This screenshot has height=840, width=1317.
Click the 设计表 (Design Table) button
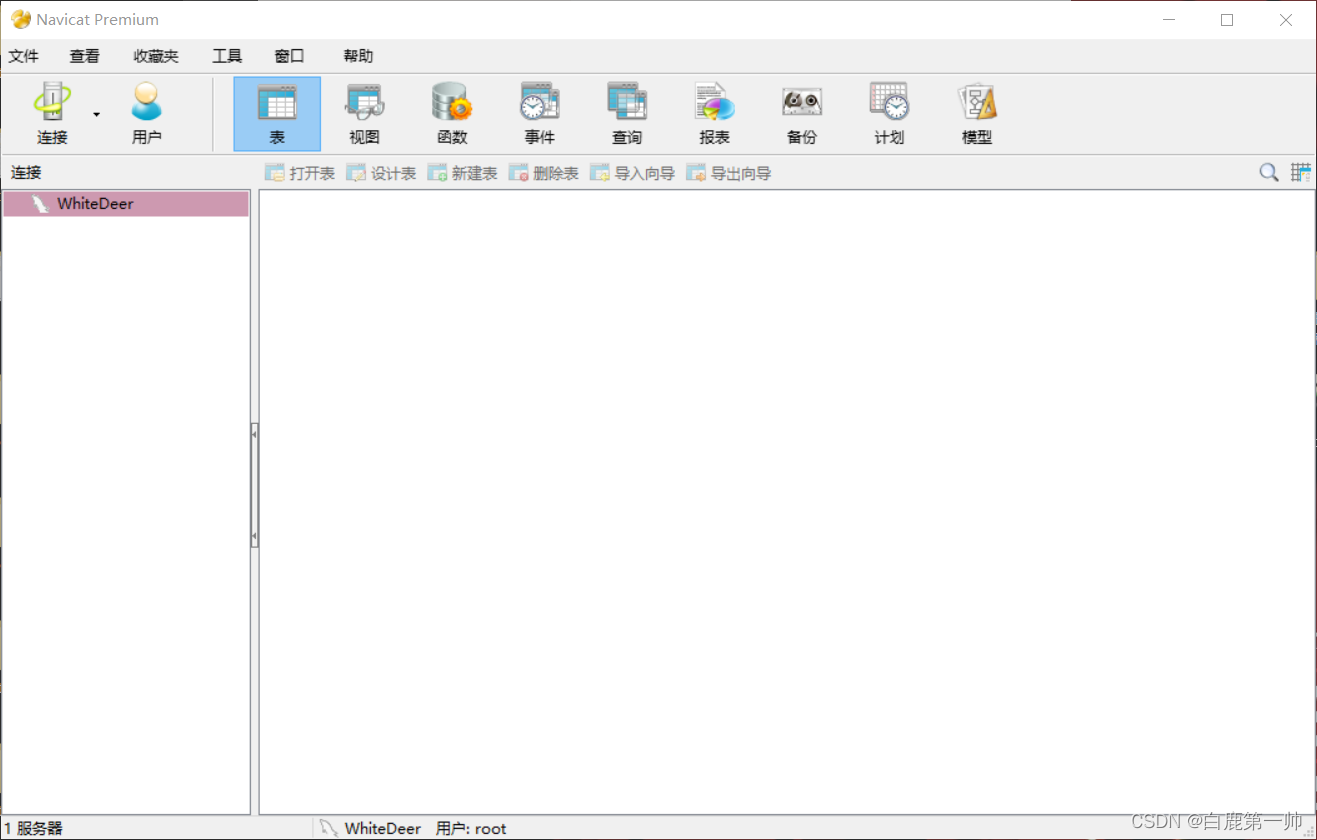381,173
